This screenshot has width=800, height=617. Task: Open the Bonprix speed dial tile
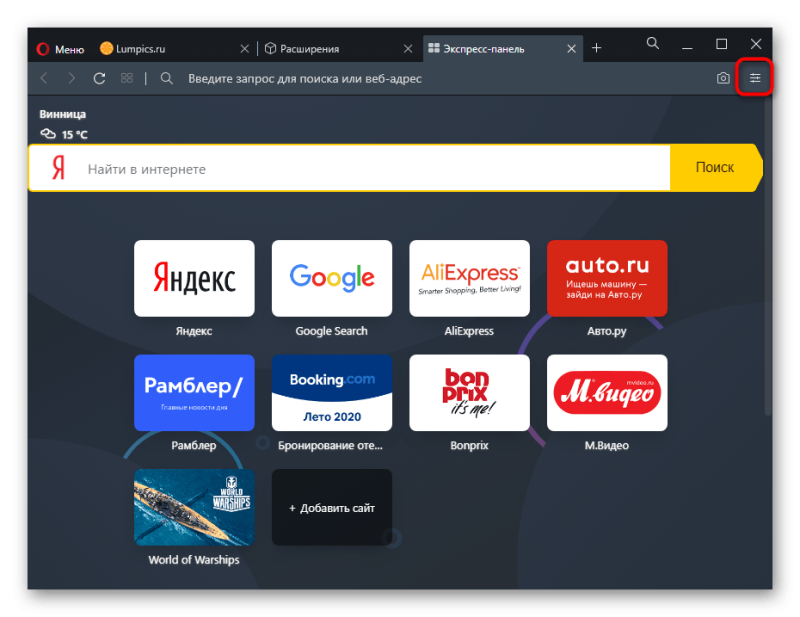click(x=469, y=392)
